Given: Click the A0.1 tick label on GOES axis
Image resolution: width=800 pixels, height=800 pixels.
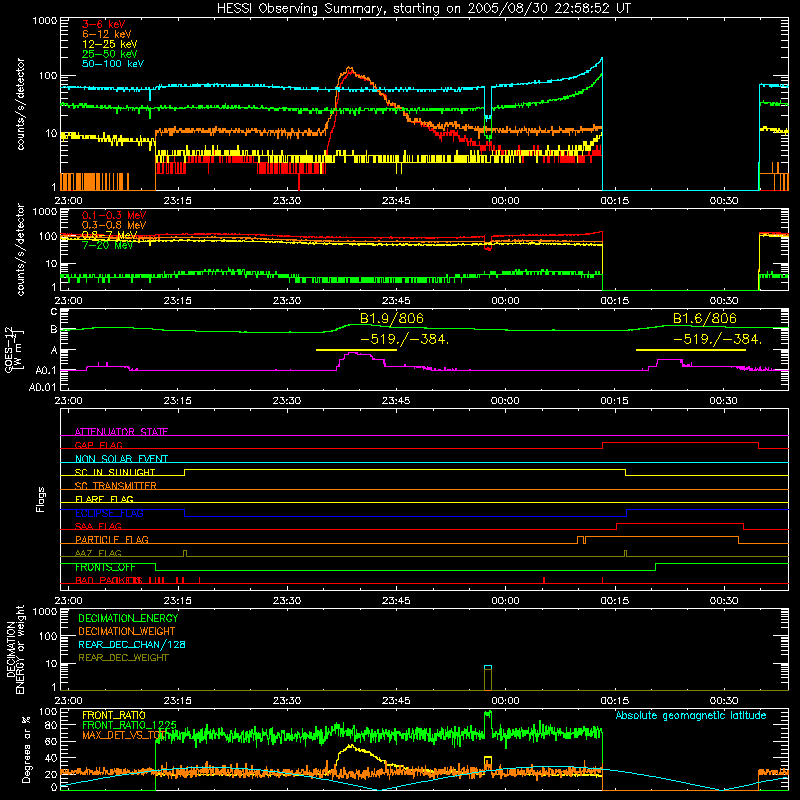Looking at the screenshot, I should tap(45, 370).
